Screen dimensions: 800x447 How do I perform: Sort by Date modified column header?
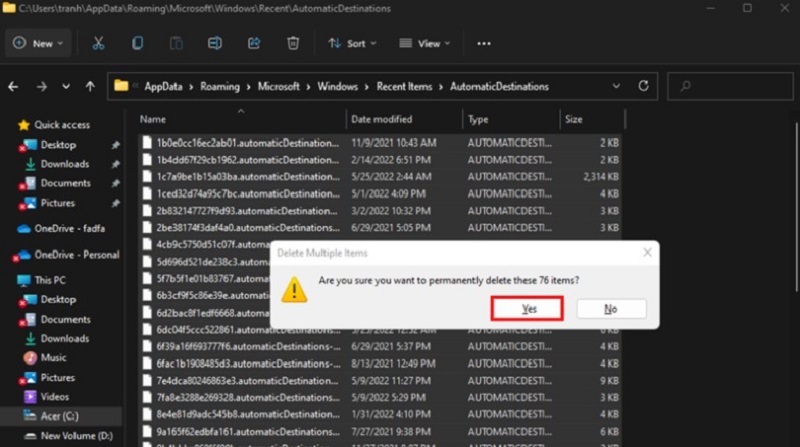pos(382,119)
